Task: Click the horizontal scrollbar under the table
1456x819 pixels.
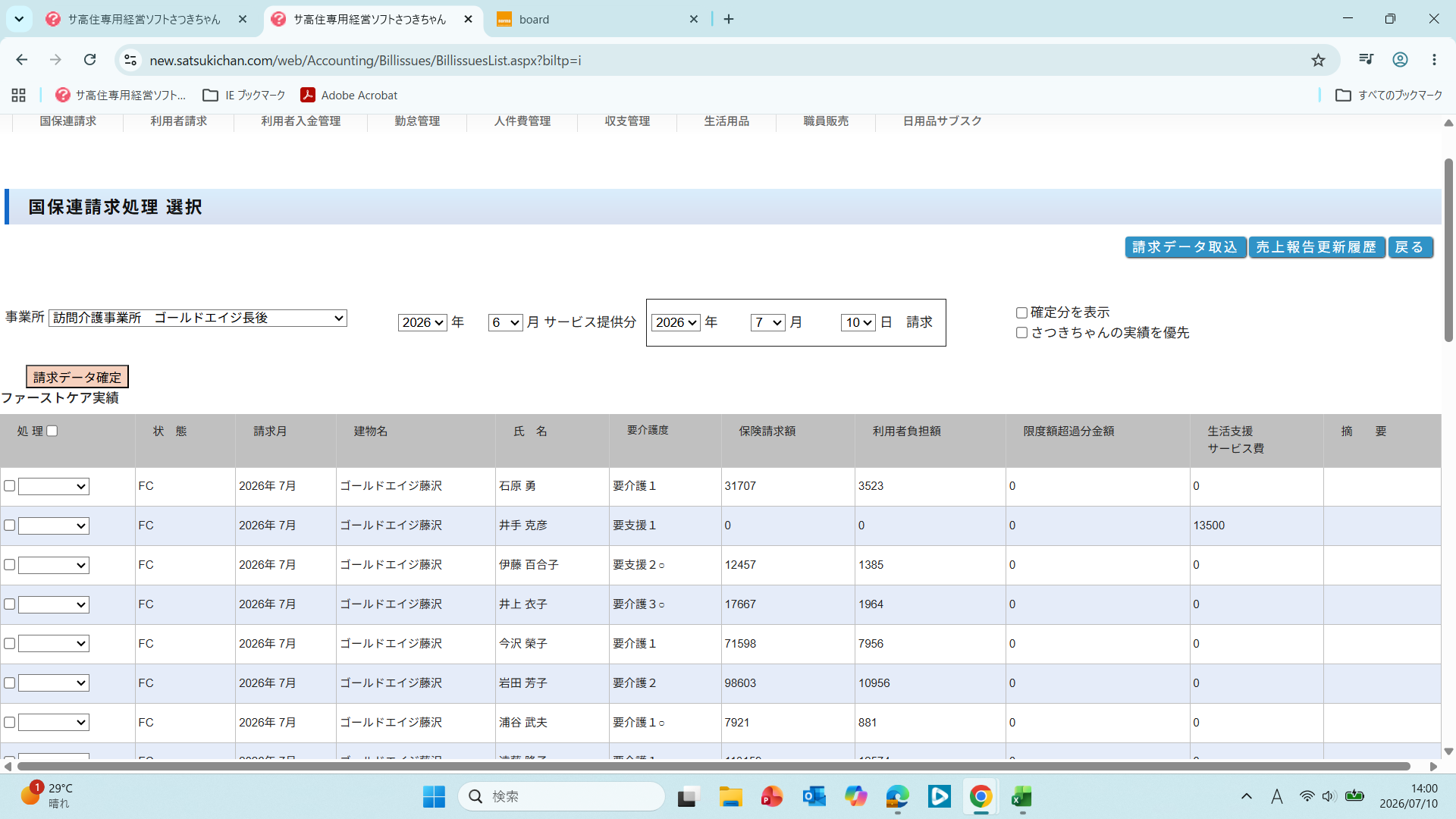Action: [x=713, y=767]
